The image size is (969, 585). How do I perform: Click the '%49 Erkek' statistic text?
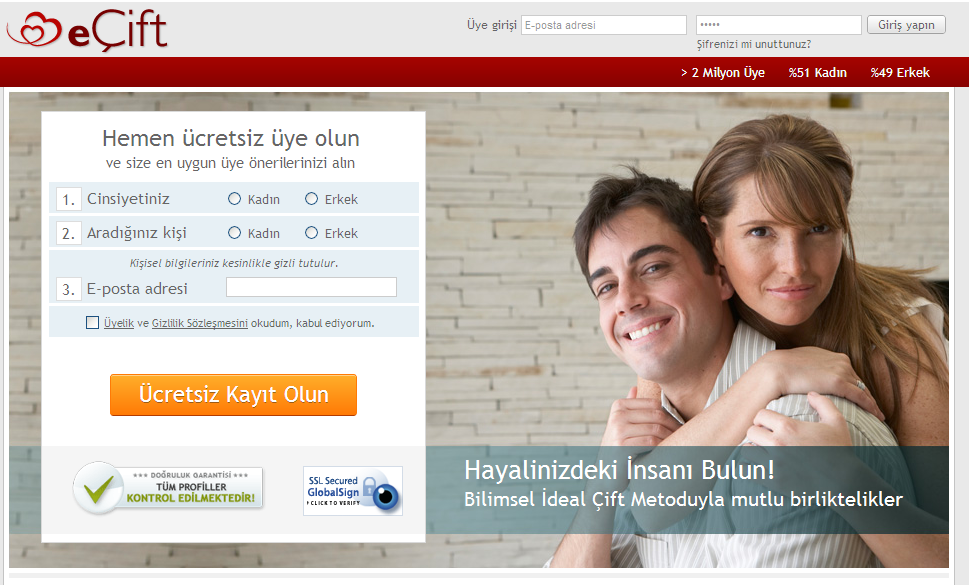tap(900, 73)
